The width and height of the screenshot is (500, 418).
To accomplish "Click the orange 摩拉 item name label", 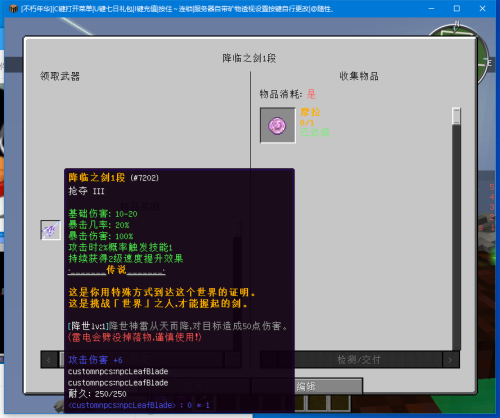I will click(x=310, y=112).
